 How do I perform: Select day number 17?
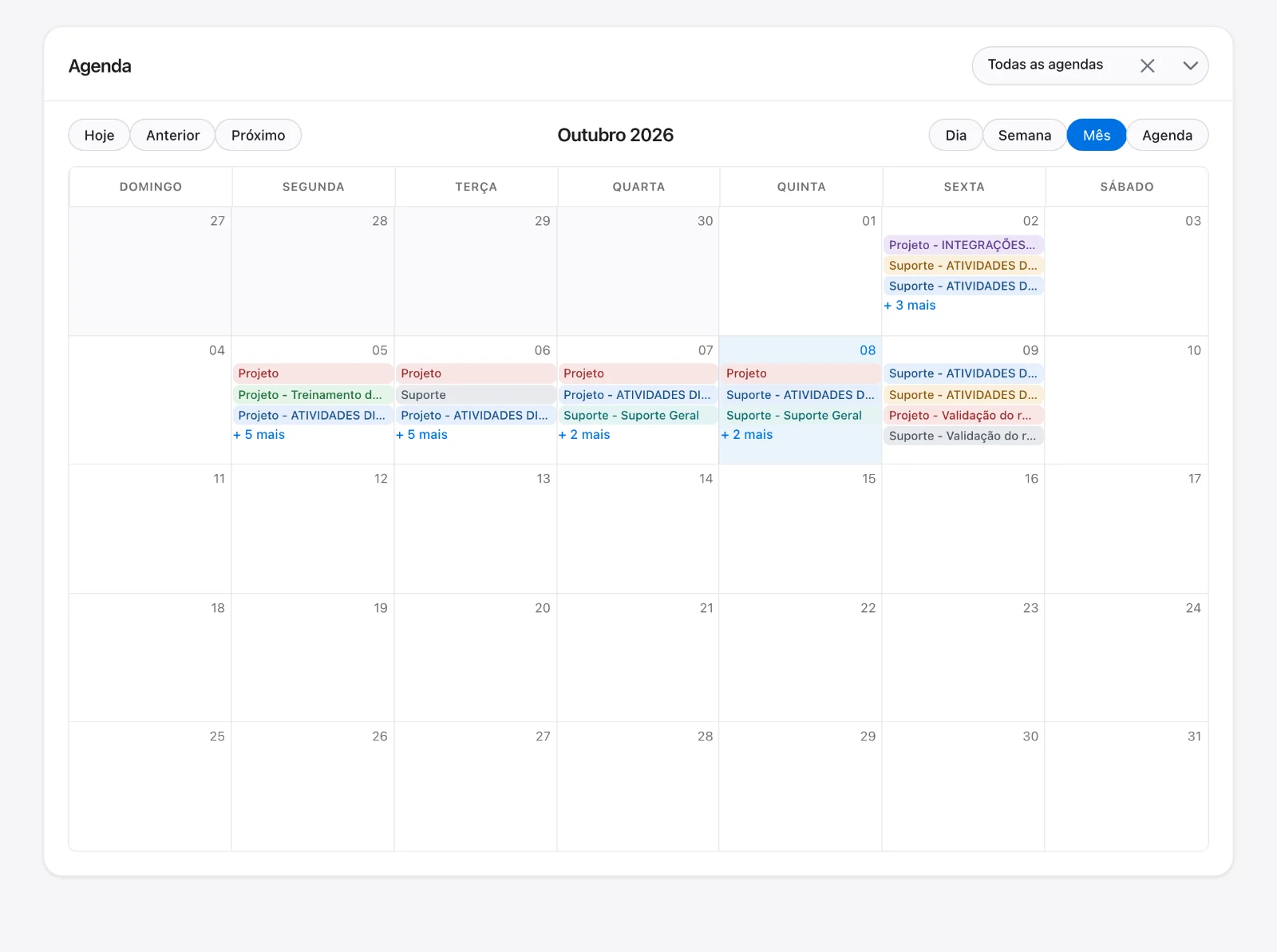[x=1194, y=479]
